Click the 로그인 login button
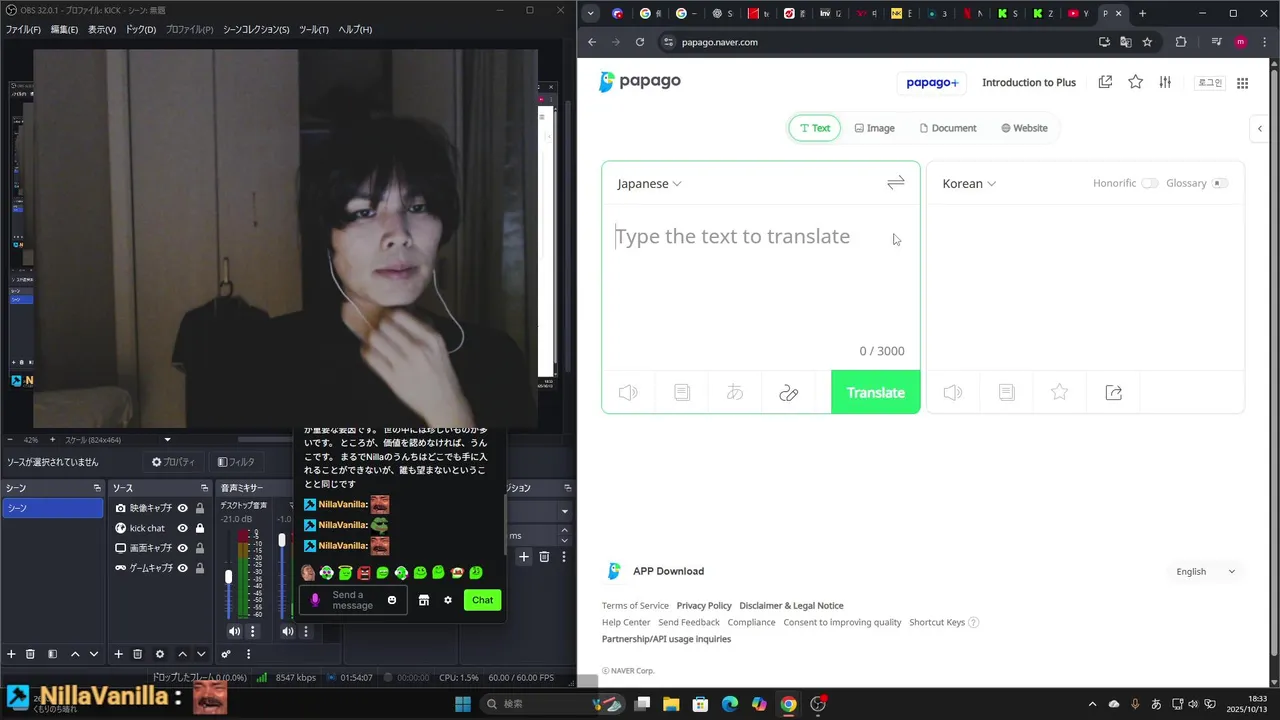The width and height of the screenshot is (1280, 720). coord(1210,83)
